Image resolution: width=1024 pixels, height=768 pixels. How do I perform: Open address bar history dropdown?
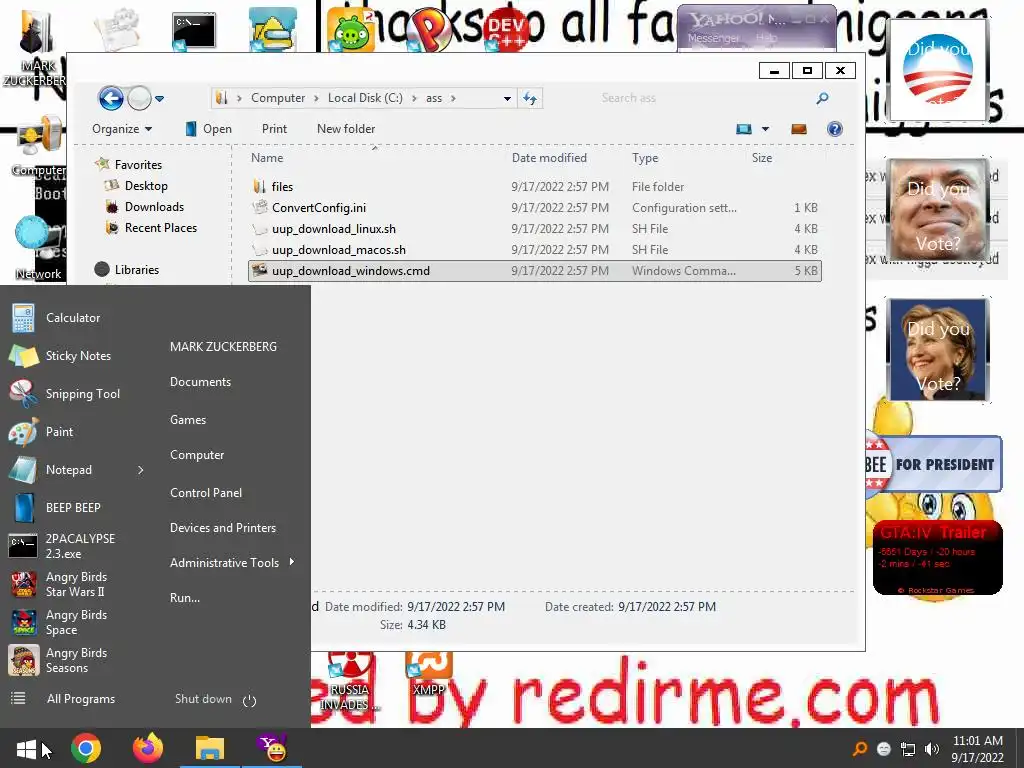pos(507,99)
